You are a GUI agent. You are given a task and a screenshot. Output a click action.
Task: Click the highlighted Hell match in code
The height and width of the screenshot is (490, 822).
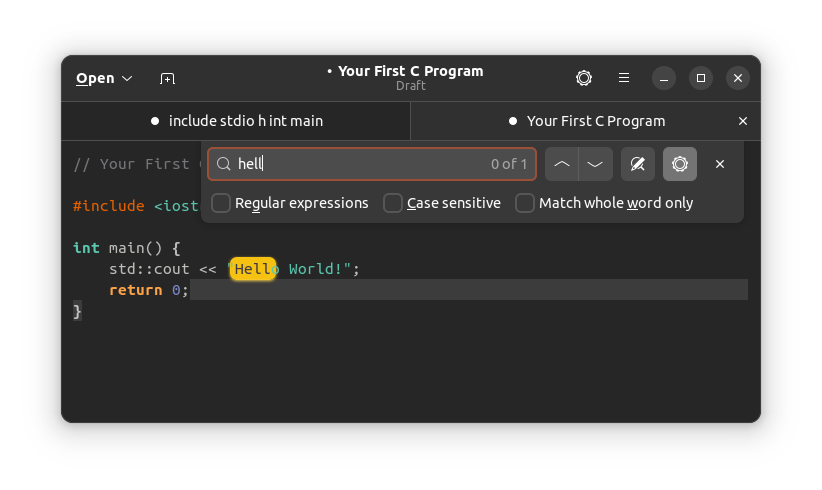[253, 269]
